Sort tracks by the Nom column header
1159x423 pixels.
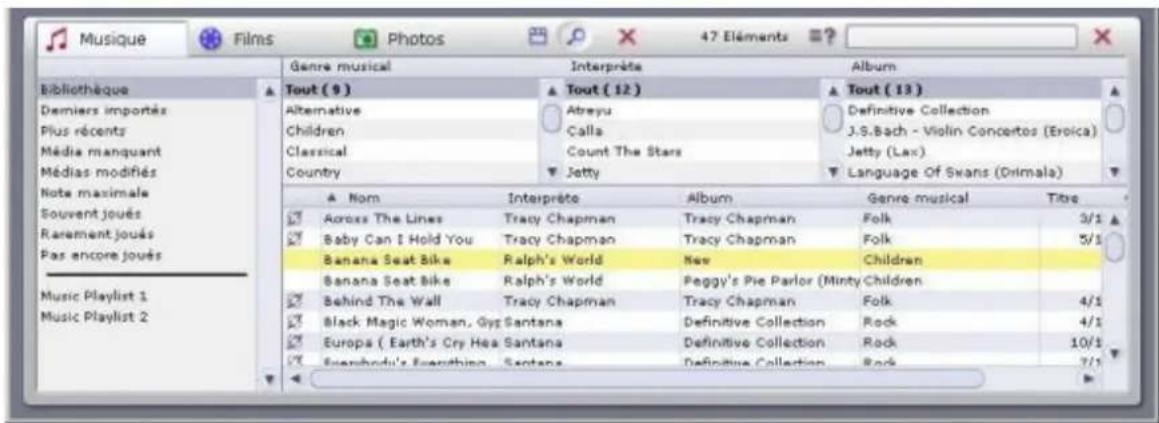tap(408, 198)
